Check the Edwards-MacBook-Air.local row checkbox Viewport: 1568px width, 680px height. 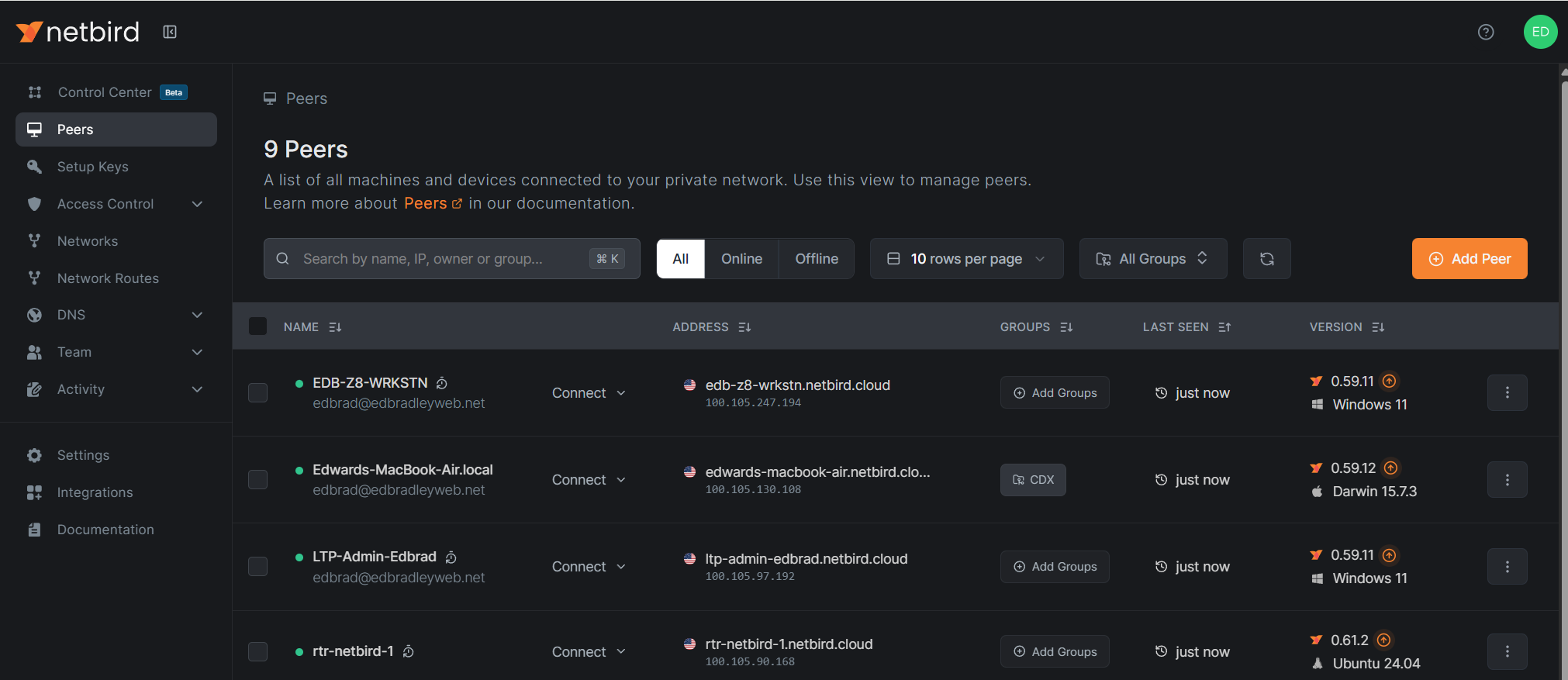(257, 480)
